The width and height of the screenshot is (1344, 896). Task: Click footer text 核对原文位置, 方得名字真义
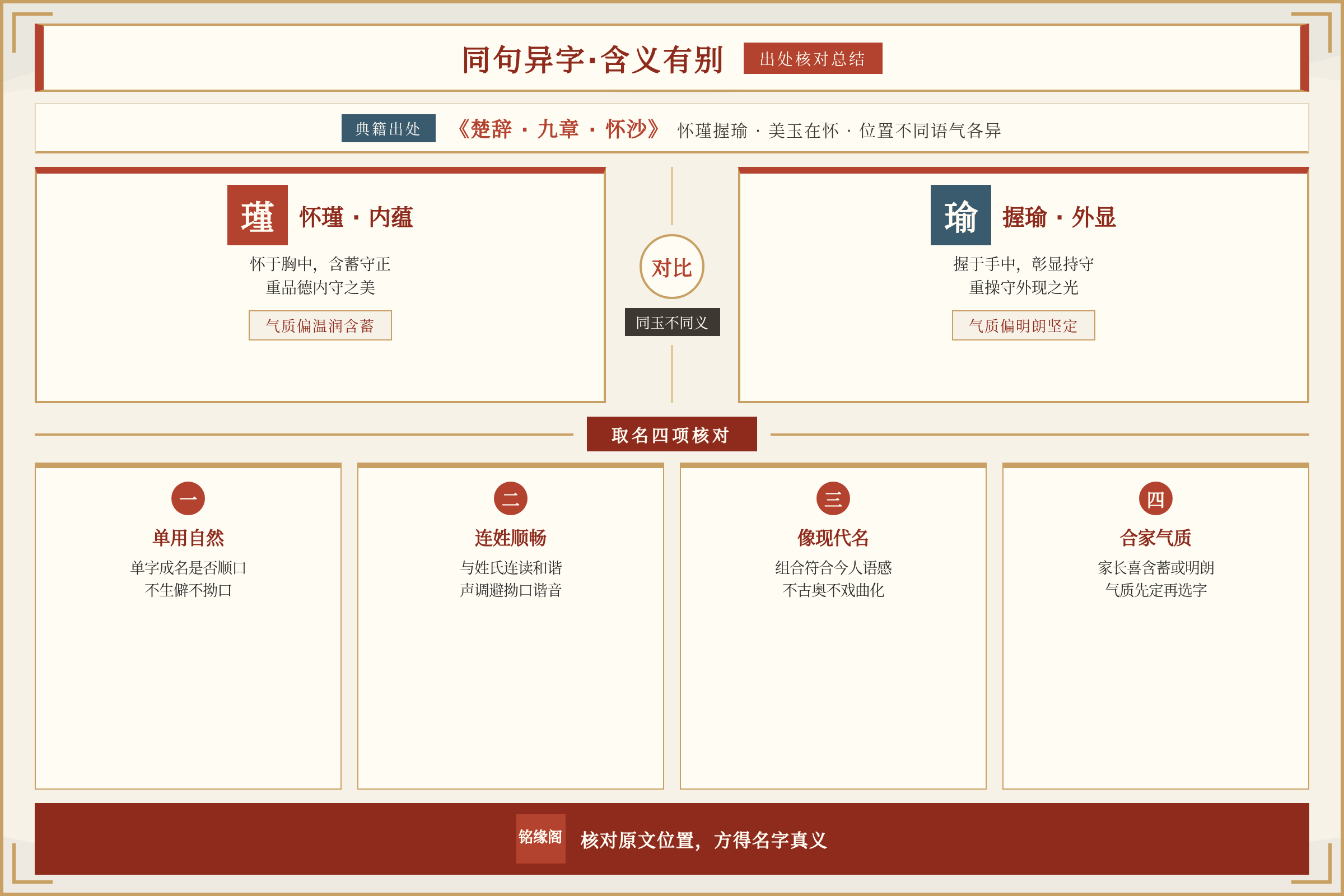(x=704, y=840)
